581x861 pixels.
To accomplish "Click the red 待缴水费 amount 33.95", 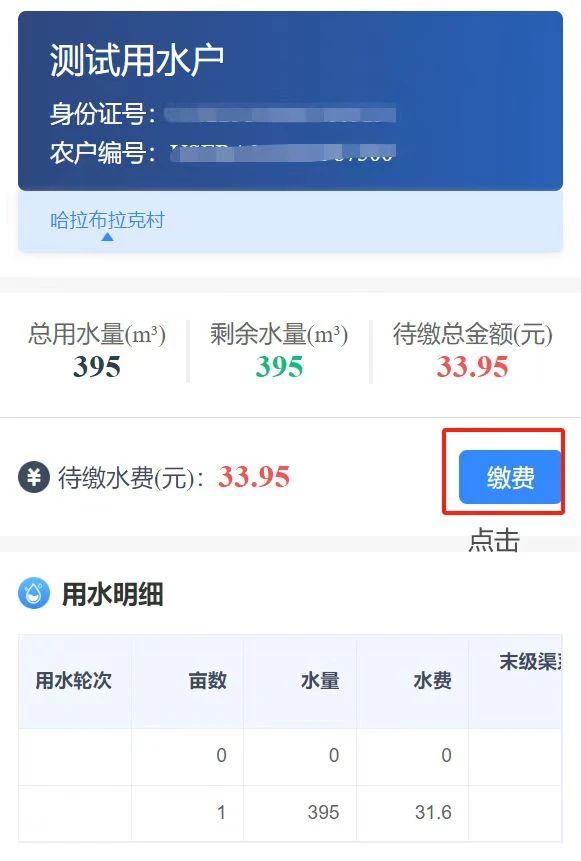I will pos(254,476).
